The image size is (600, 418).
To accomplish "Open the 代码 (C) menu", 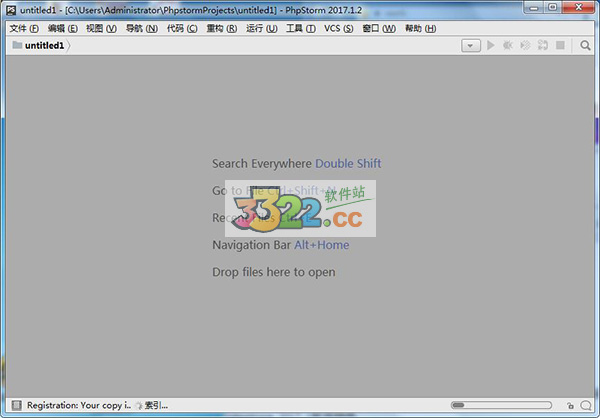I will pyautogui.click(x=182, y=28).
